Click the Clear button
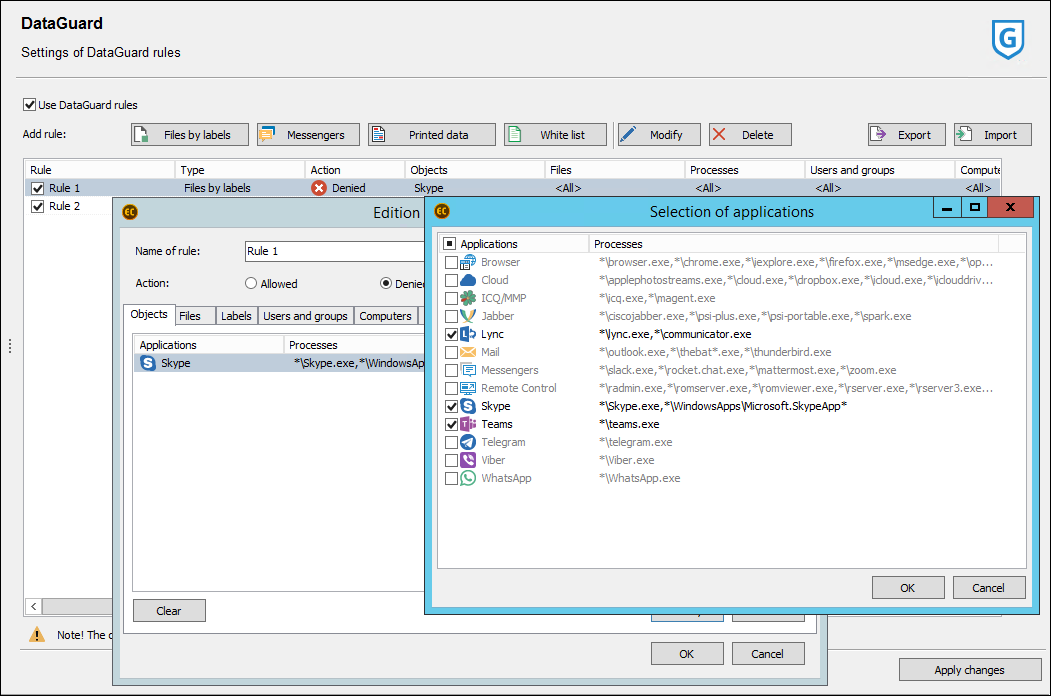The height and width of the screenshot is (696, 1051). (169, 611)
